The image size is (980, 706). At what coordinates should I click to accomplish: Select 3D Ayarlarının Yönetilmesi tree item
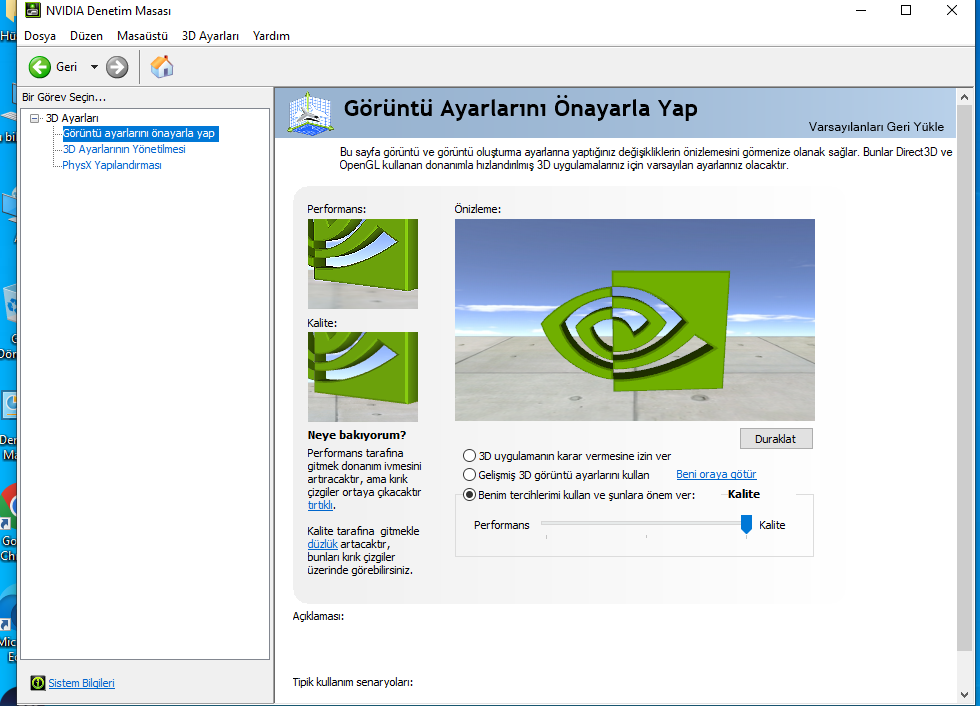pos(124,149)
